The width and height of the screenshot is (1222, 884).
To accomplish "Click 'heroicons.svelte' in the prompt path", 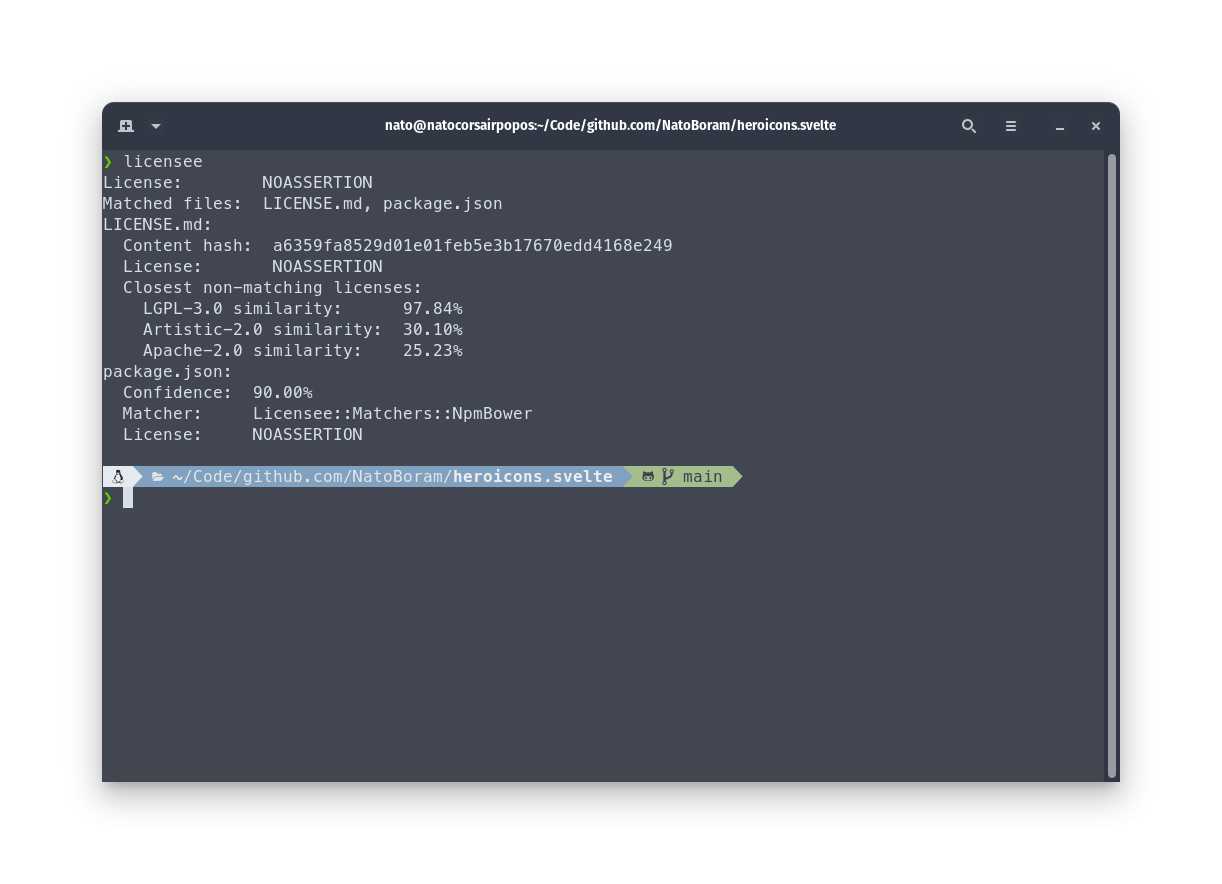I will [x=533, y=477].
